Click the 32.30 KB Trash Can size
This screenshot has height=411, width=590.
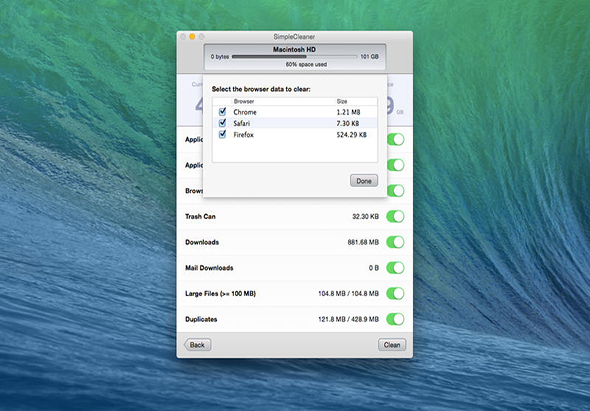365,216
